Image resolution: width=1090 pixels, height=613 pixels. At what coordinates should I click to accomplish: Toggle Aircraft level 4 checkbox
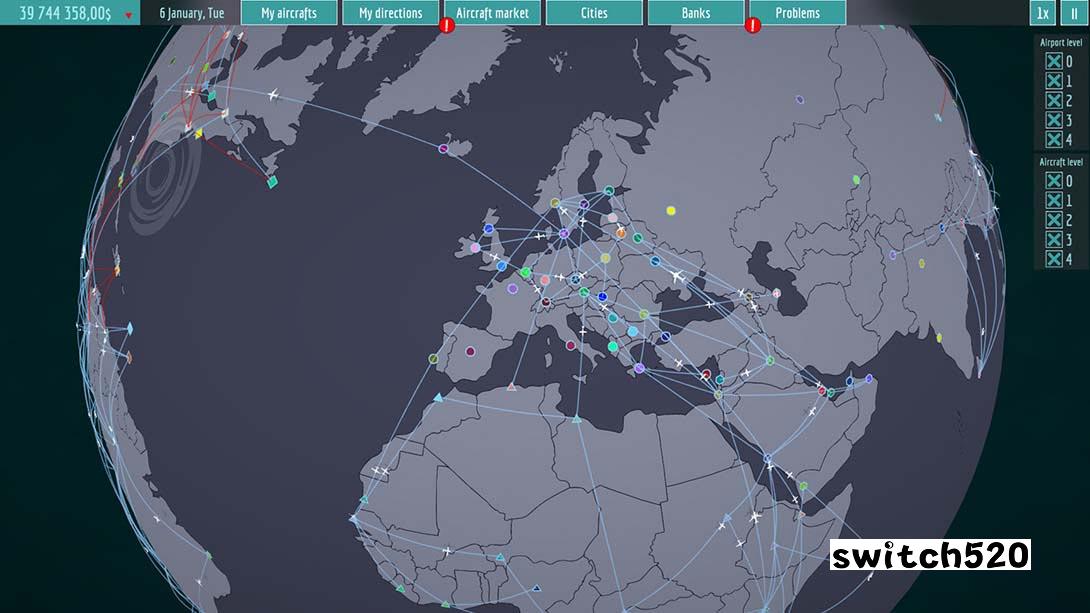coord(1054,259)
